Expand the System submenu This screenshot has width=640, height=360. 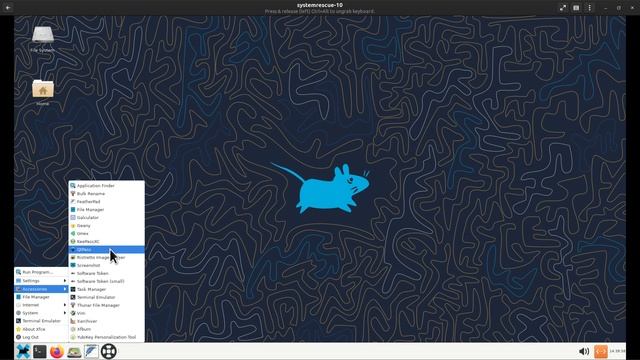[41, 313]
